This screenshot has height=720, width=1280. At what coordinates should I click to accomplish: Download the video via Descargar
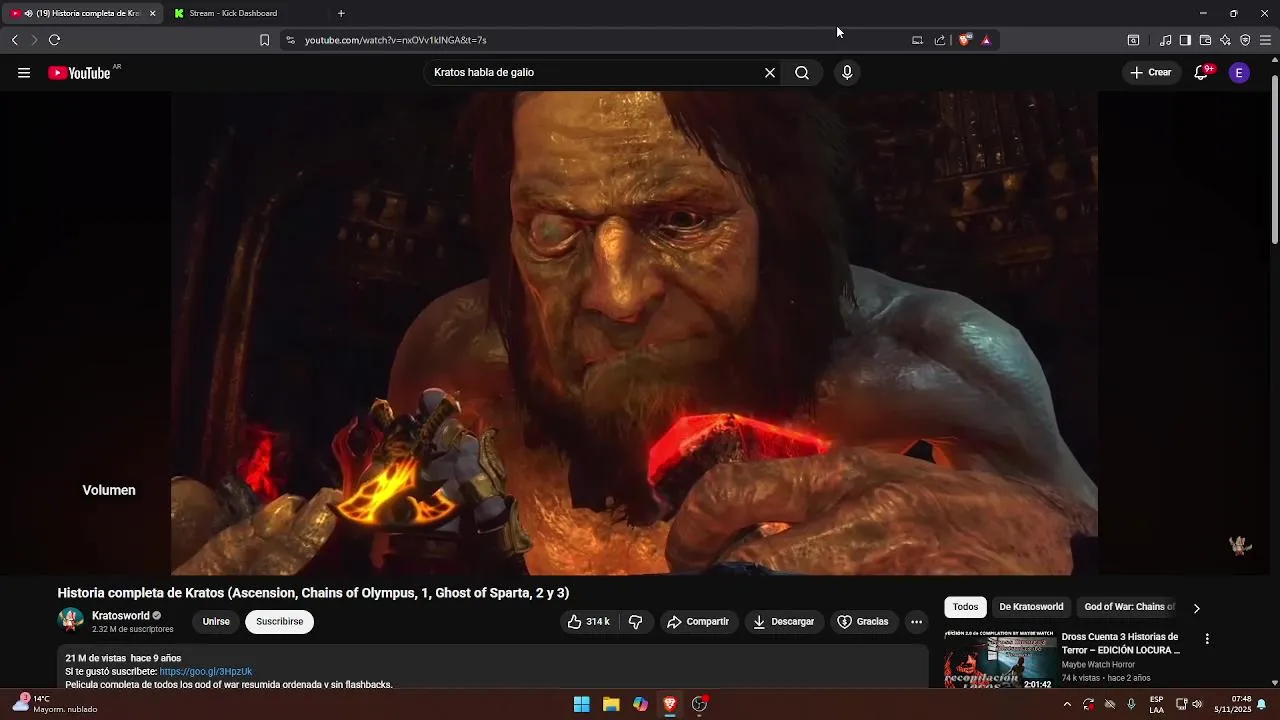coord(784,622)
